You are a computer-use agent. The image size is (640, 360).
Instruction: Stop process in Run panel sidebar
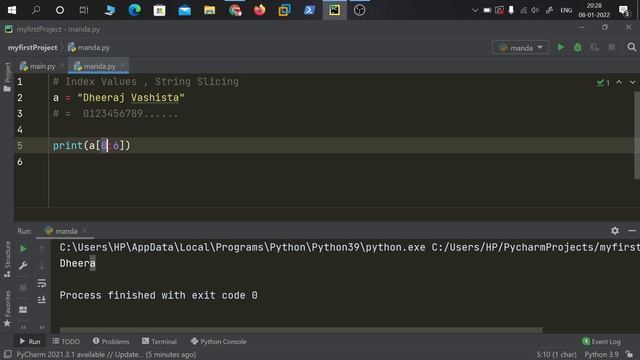[23, 288]
